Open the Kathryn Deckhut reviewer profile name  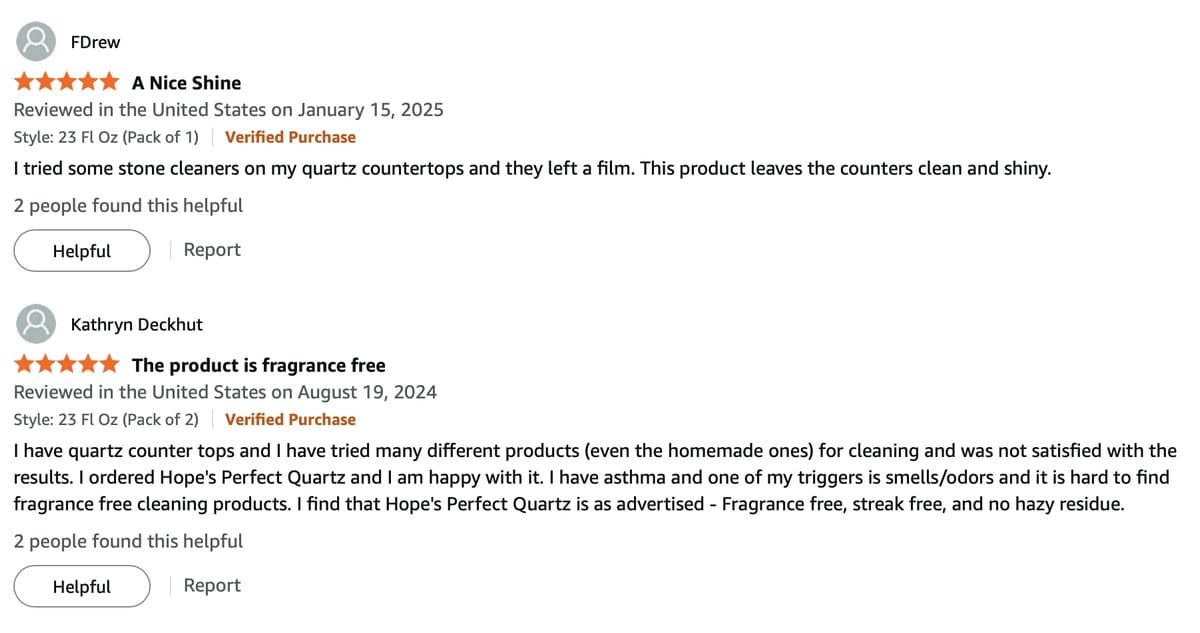[137, 324]
